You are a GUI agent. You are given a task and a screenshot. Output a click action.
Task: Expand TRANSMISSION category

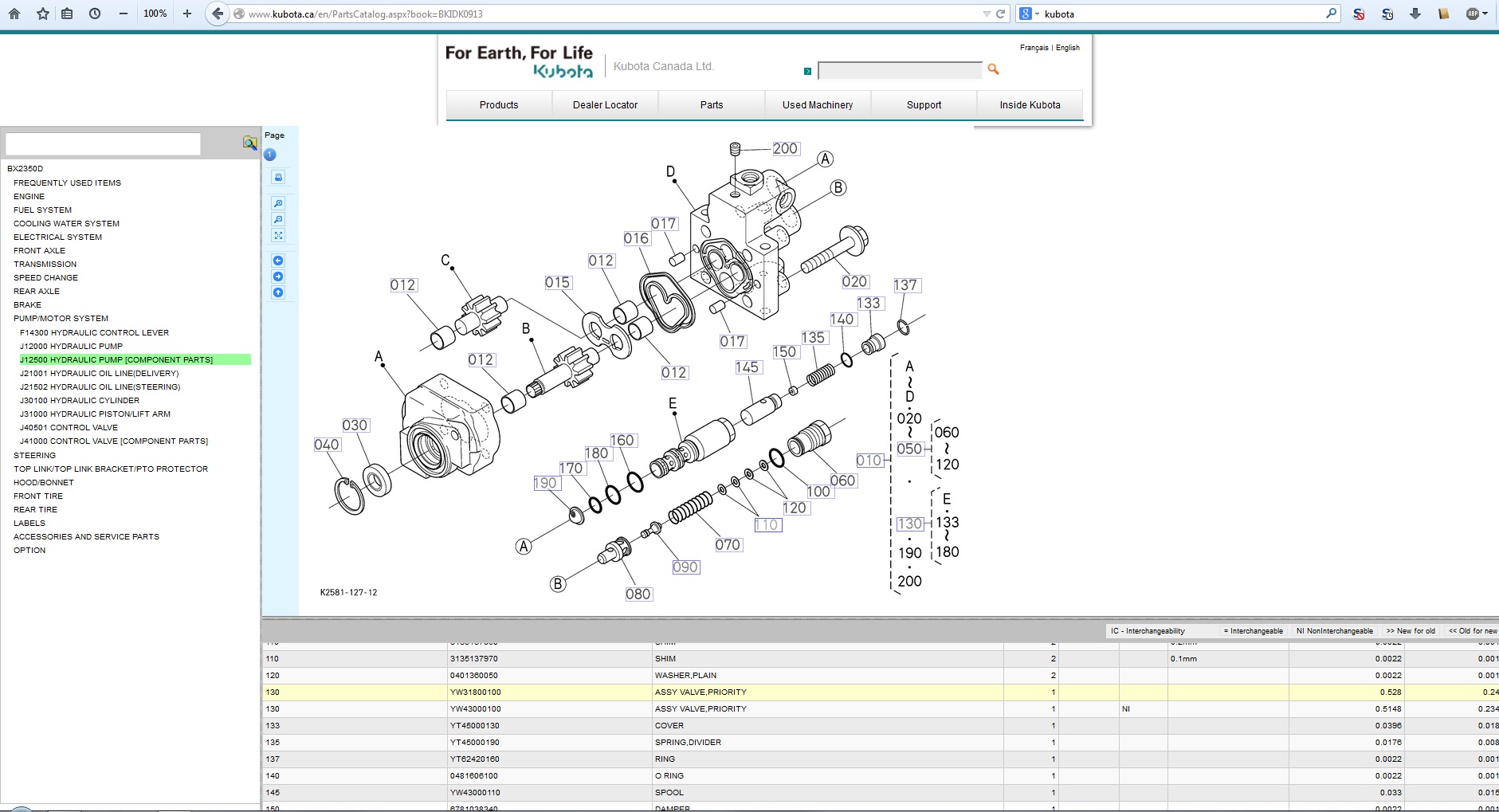(45, 265)
